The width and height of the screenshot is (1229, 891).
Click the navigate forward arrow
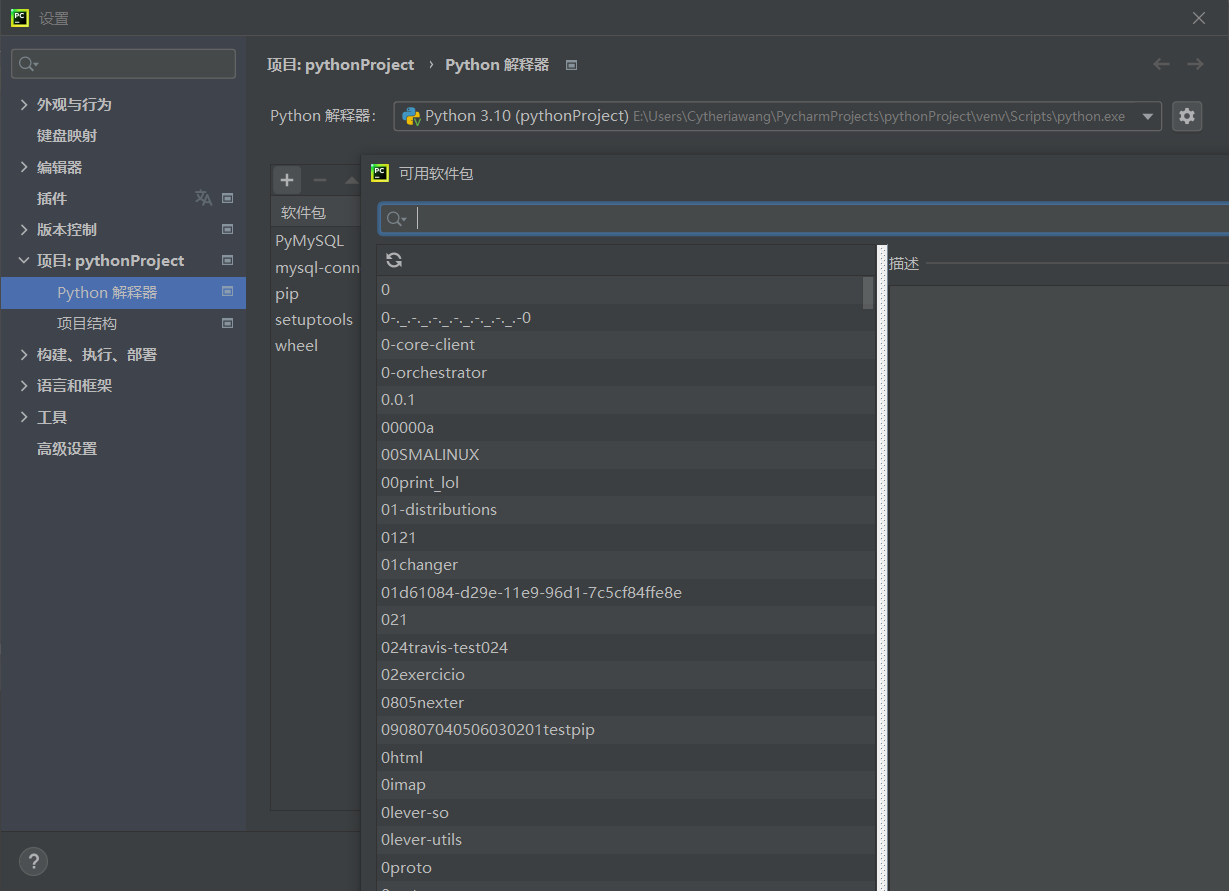pyautogui.click(x=1195, y=64)
